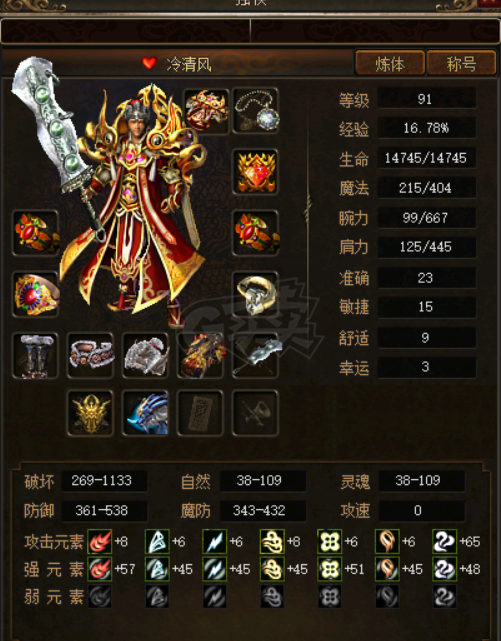This screenshot has width=501, height=641.
Task: Click the fire strong element +57 icon
Action: click(x=100, y=569)
